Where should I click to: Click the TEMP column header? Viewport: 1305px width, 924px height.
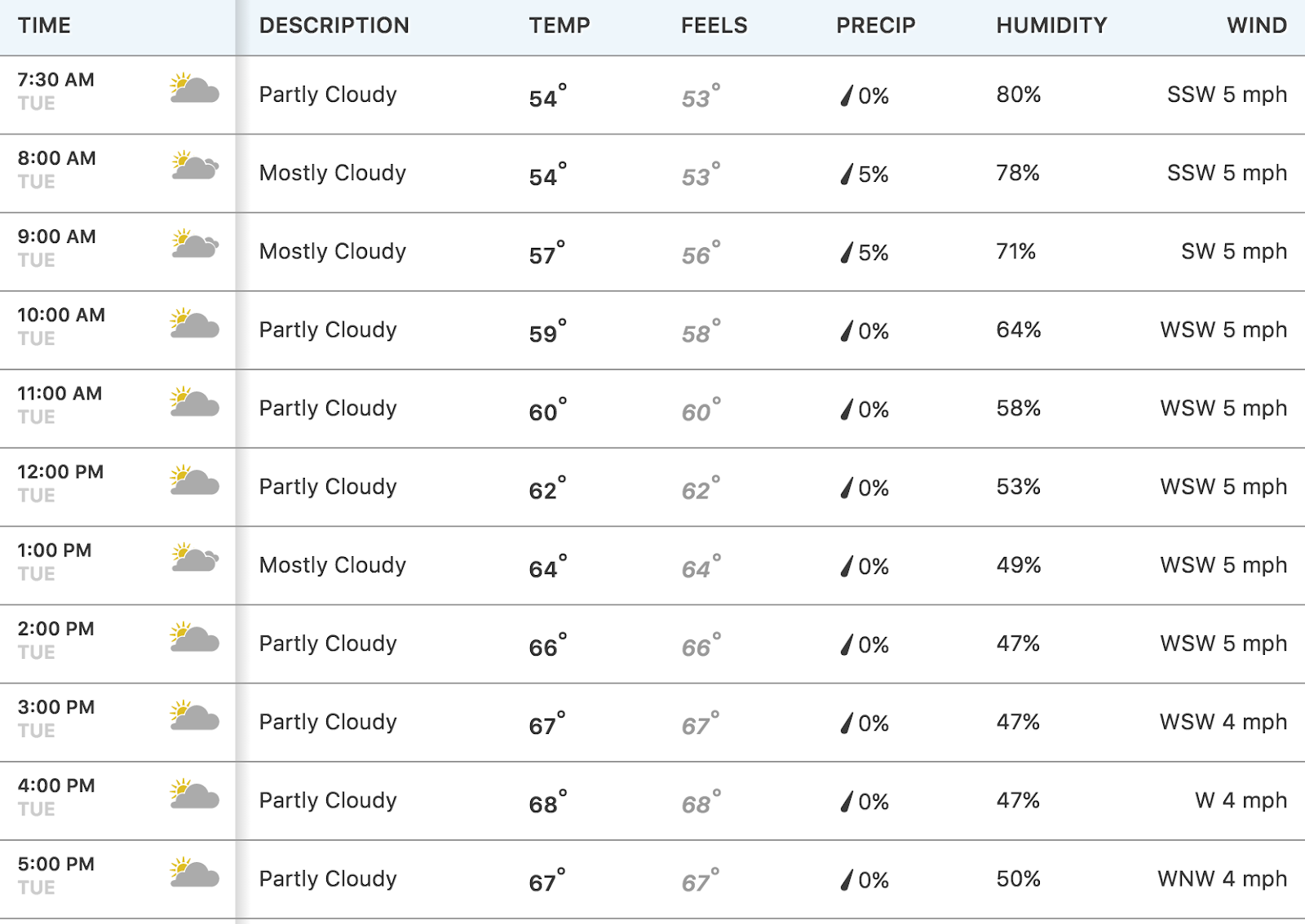559,25
